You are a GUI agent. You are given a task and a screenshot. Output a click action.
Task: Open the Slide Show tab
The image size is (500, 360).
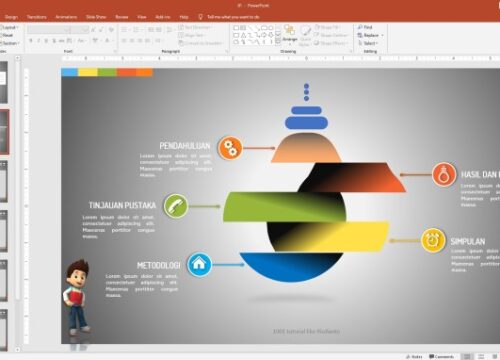[96, 17]
